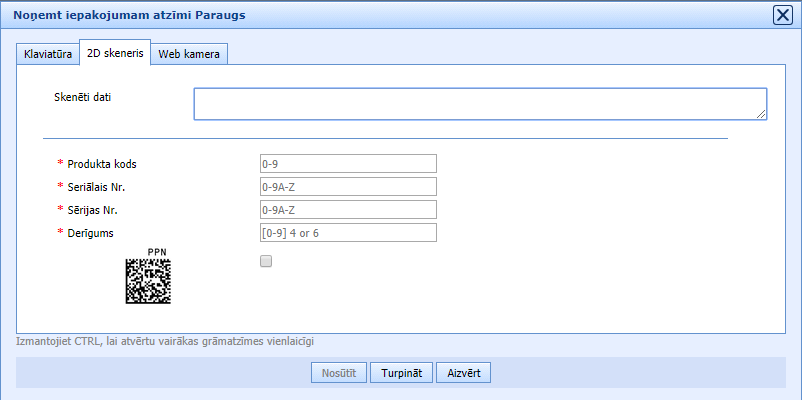Click the Derīgums label
Image resolution: width=802 pixels, height=400 pixels.
(x=95, y=233)
